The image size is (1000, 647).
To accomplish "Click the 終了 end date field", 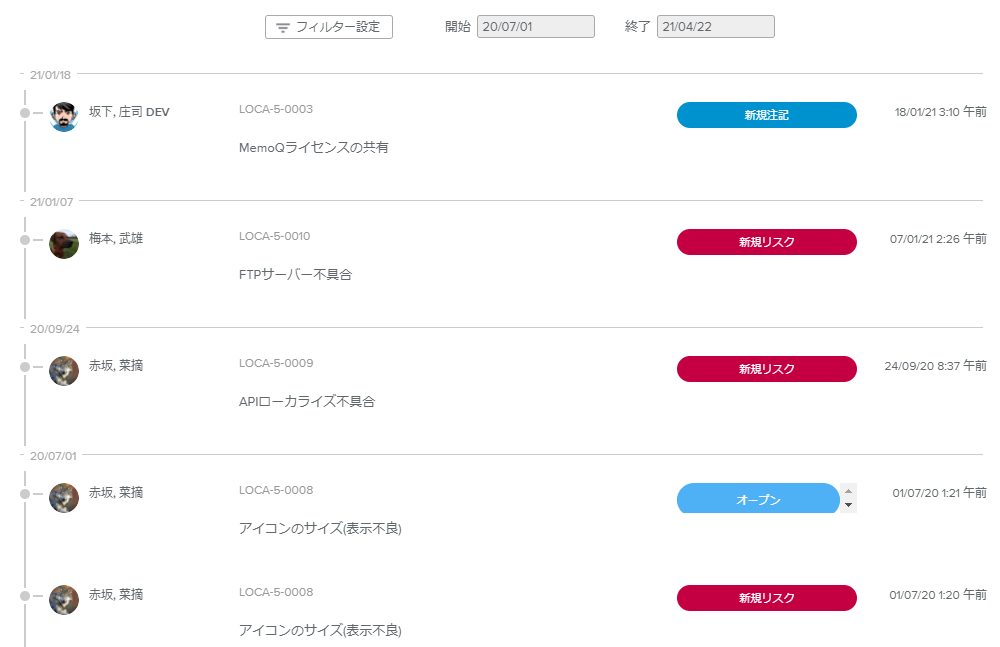I will (x=715, y=27).
